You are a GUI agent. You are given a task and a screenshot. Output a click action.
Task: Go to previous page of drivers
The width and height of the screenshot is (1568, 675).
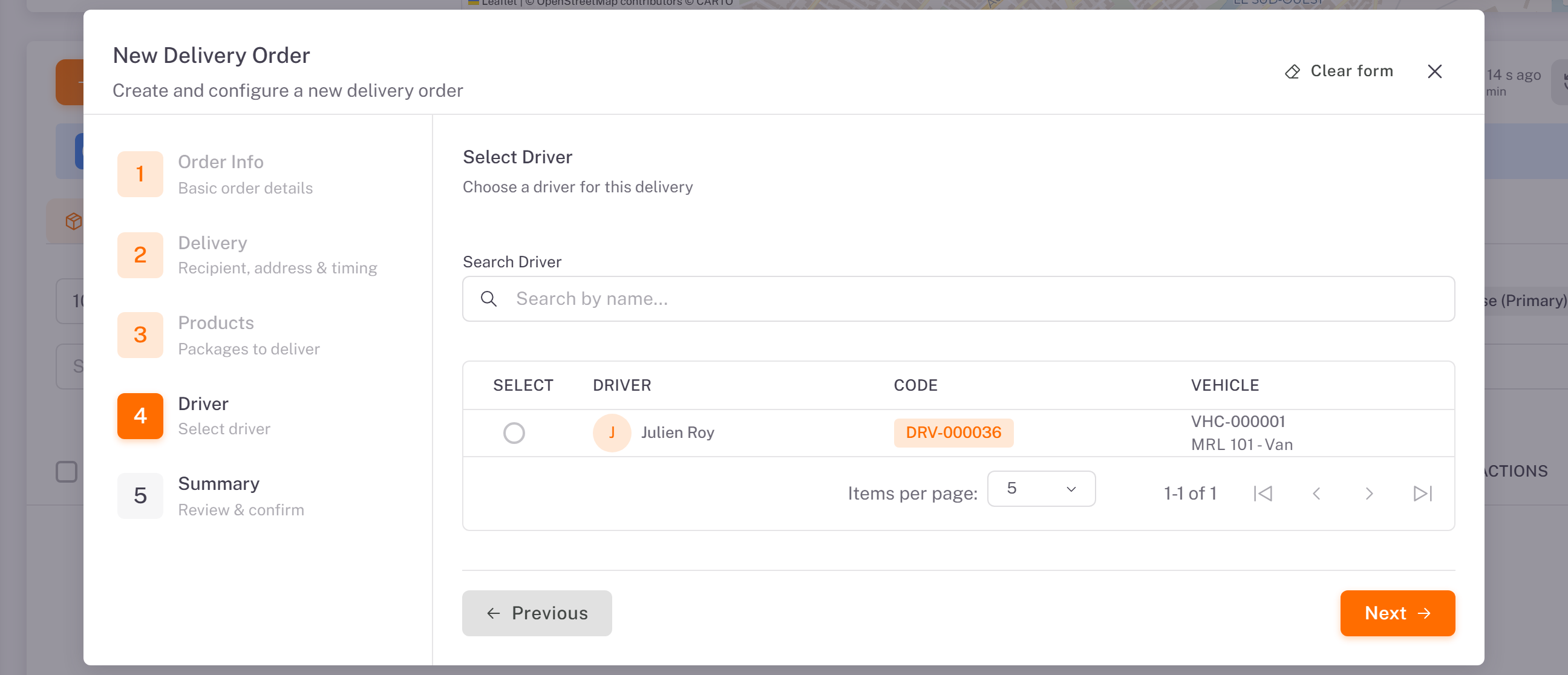(x=1316, y=493)
